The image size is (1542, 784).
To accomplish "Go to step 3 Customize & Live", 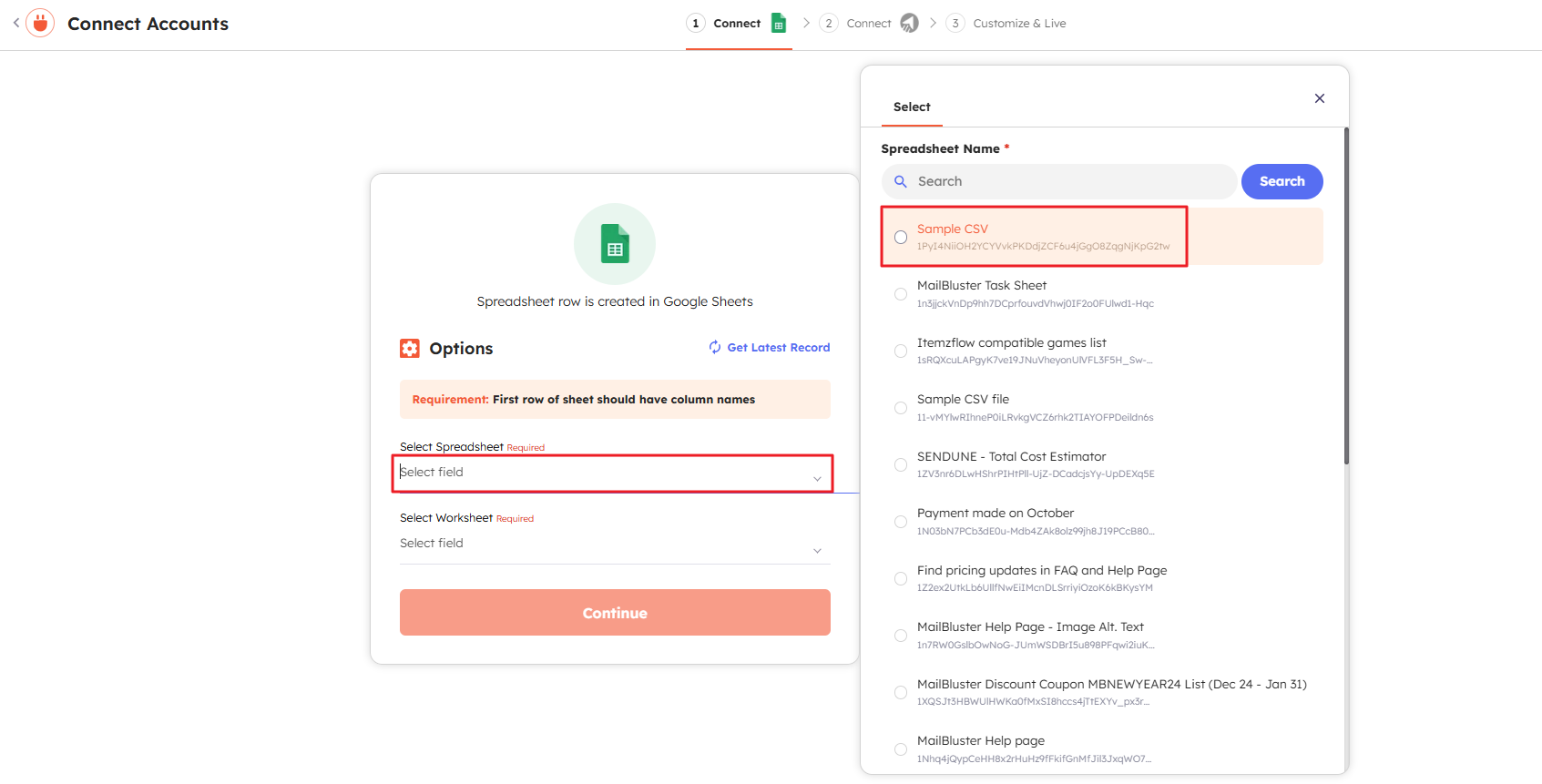I will (x=1018, y=24).
